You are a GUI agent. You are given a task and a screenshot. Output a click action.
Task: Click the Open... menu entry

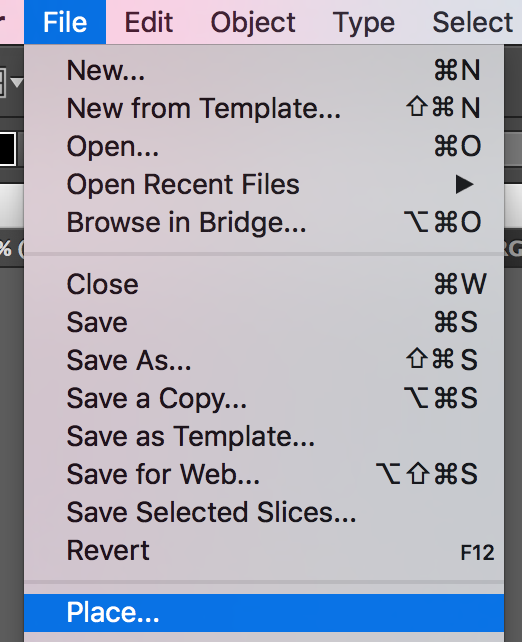pos(264,146)
